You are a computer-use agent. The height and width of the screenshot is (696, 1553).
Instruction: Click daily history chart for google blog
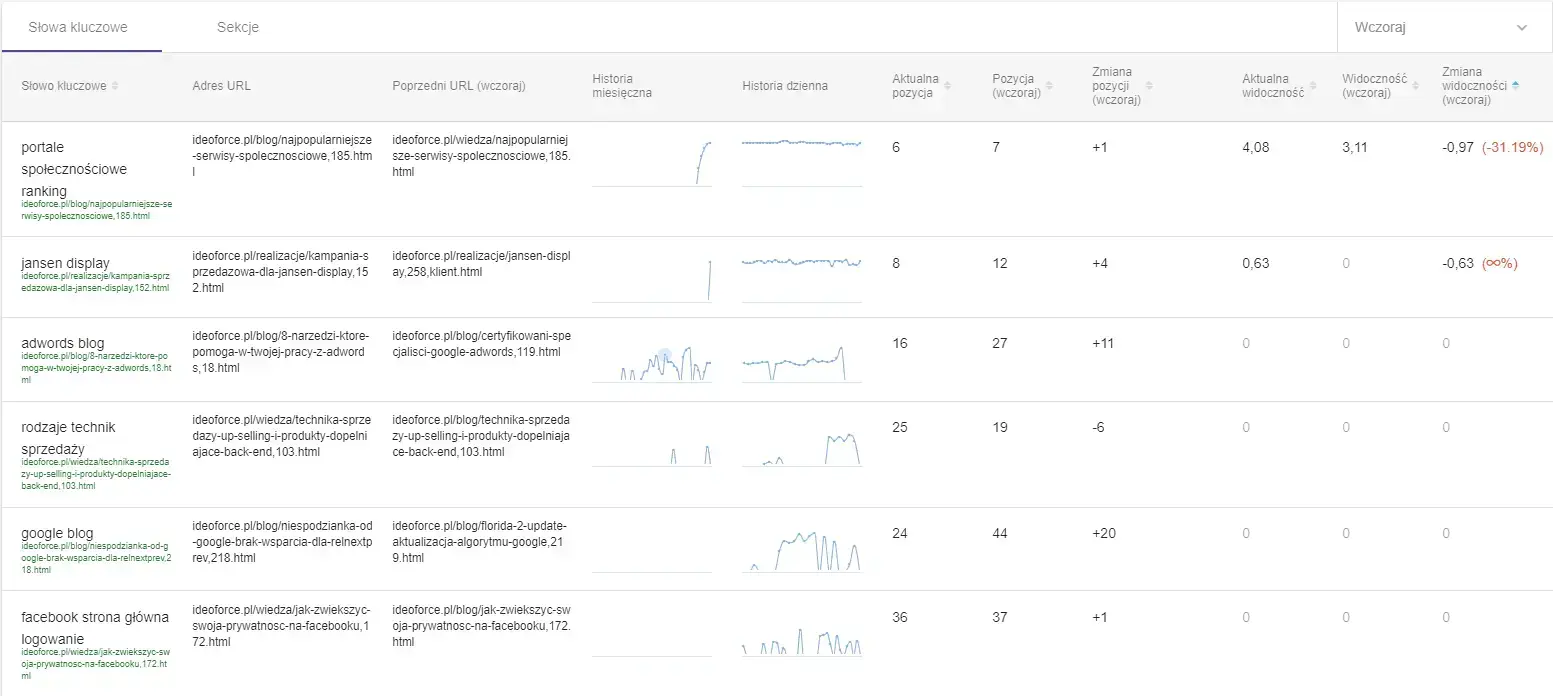801,550
